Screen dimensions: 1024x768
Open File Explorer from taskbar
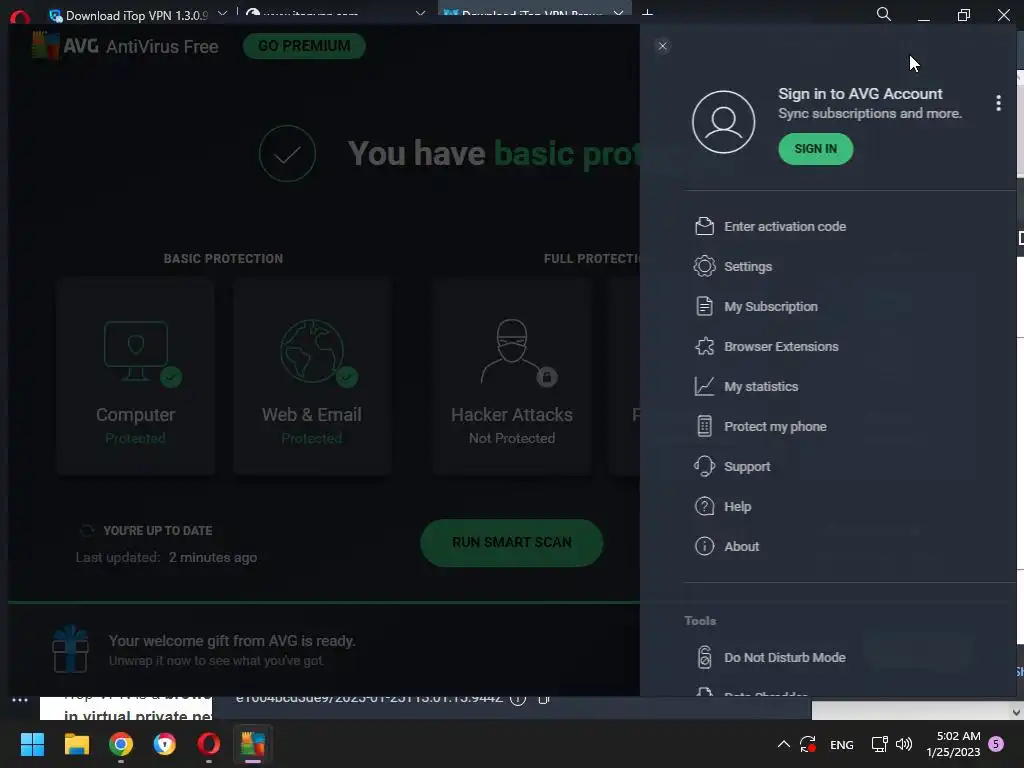pyautogui.click(x=76, y=744)
